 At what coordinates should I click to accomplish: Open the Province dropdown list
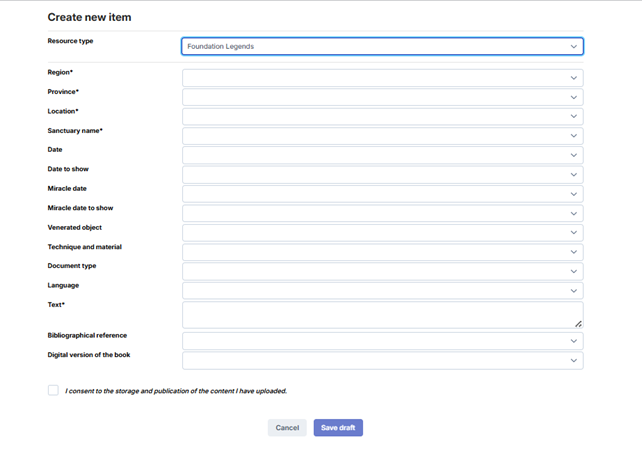pyautogui.click(x=382, y=97)
